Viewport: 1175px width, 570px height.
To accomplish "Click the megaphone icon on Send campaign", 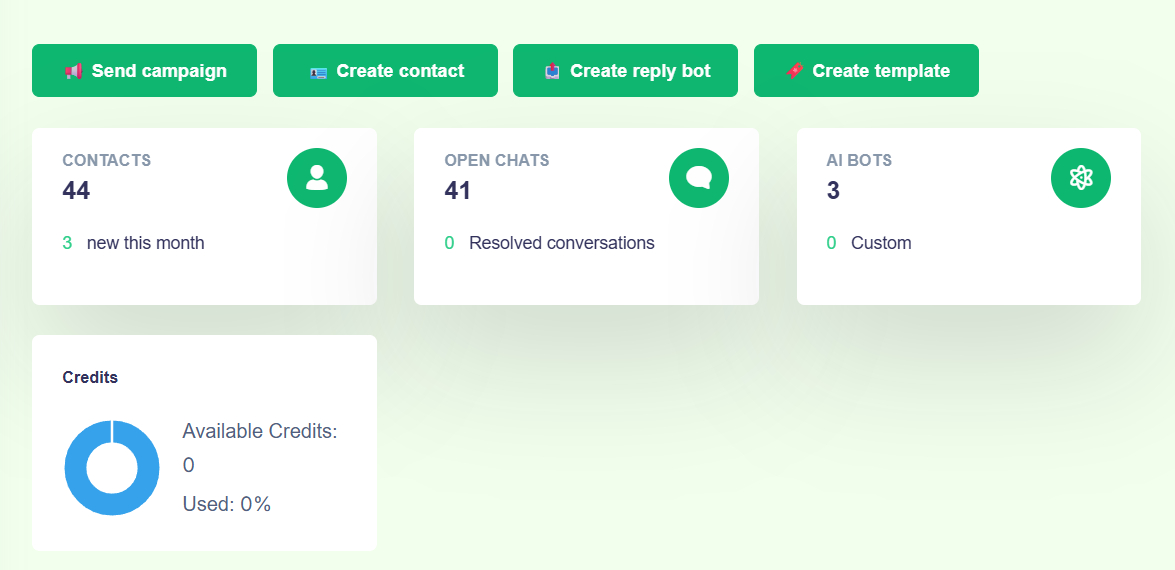I will coord(73,71).
